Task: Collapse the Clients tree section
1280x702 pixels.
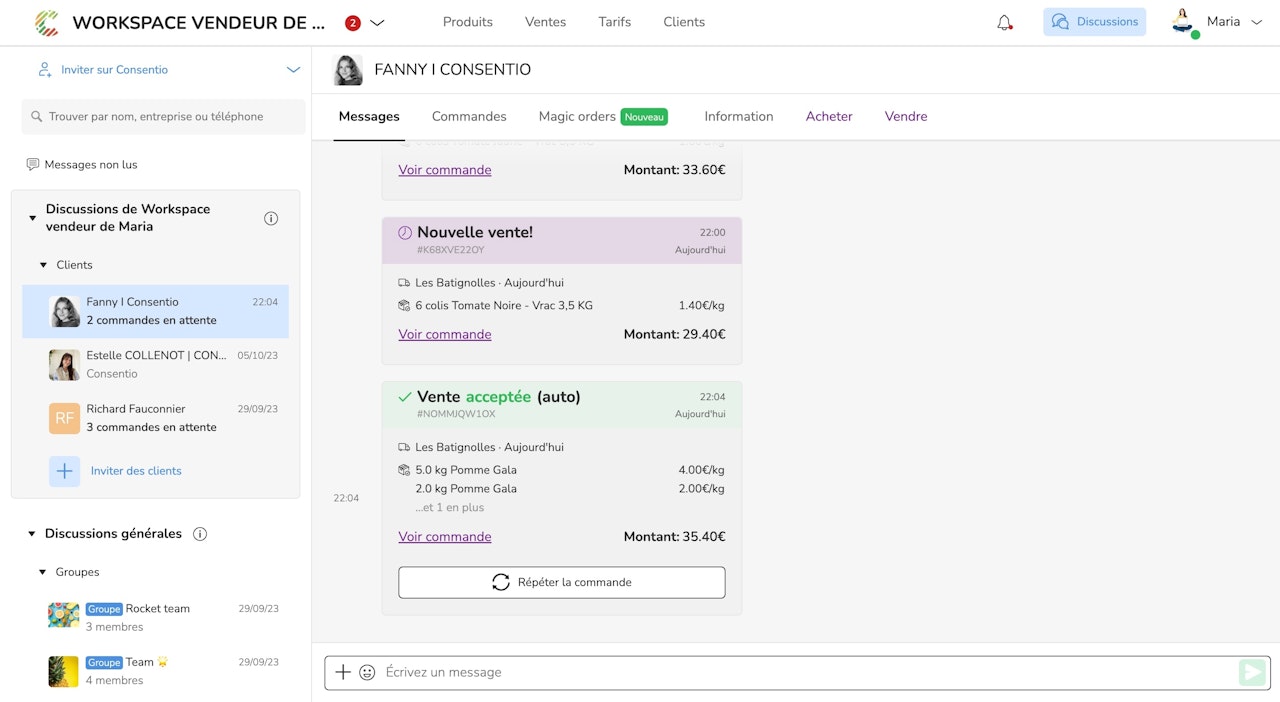Action: (43, 265)
